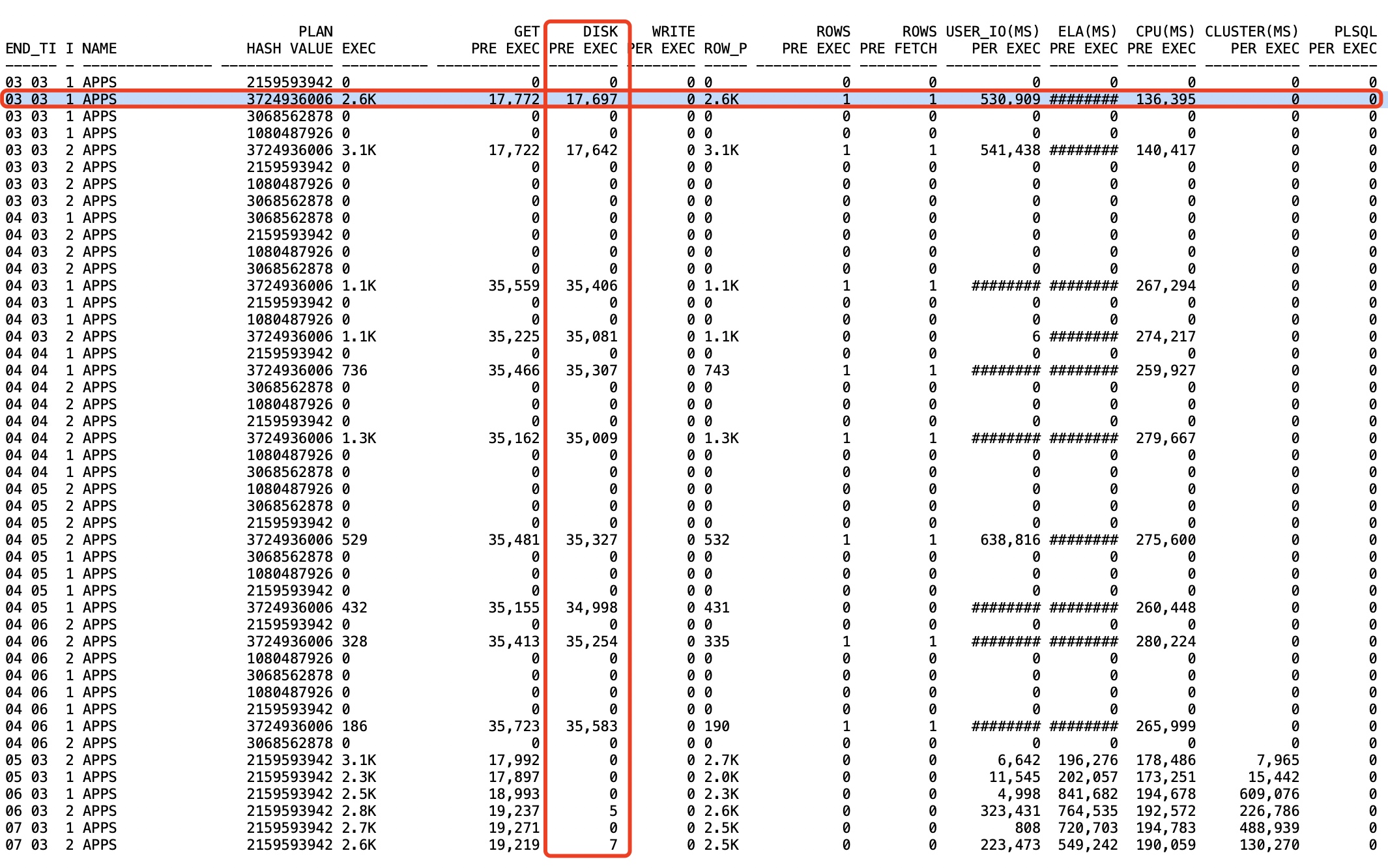The image size is (1388, 868).
Task: Click the user IO value 808
Action: pos(1028,828)
